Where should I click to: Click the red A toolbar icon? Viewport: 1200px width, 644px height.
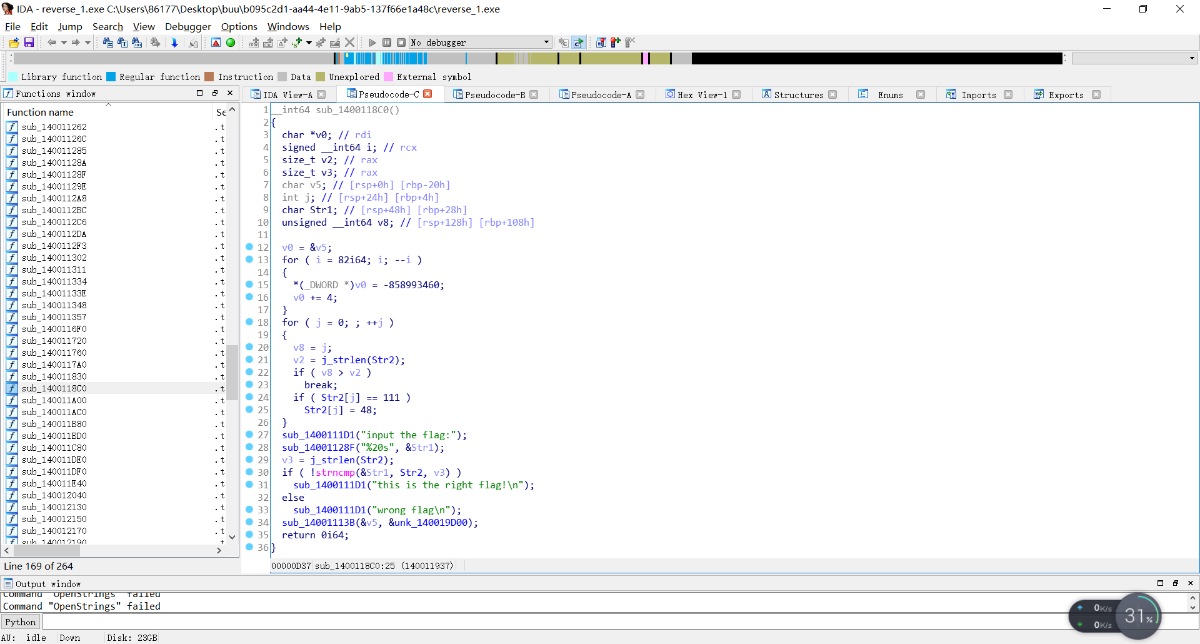[x=217, y=43]
